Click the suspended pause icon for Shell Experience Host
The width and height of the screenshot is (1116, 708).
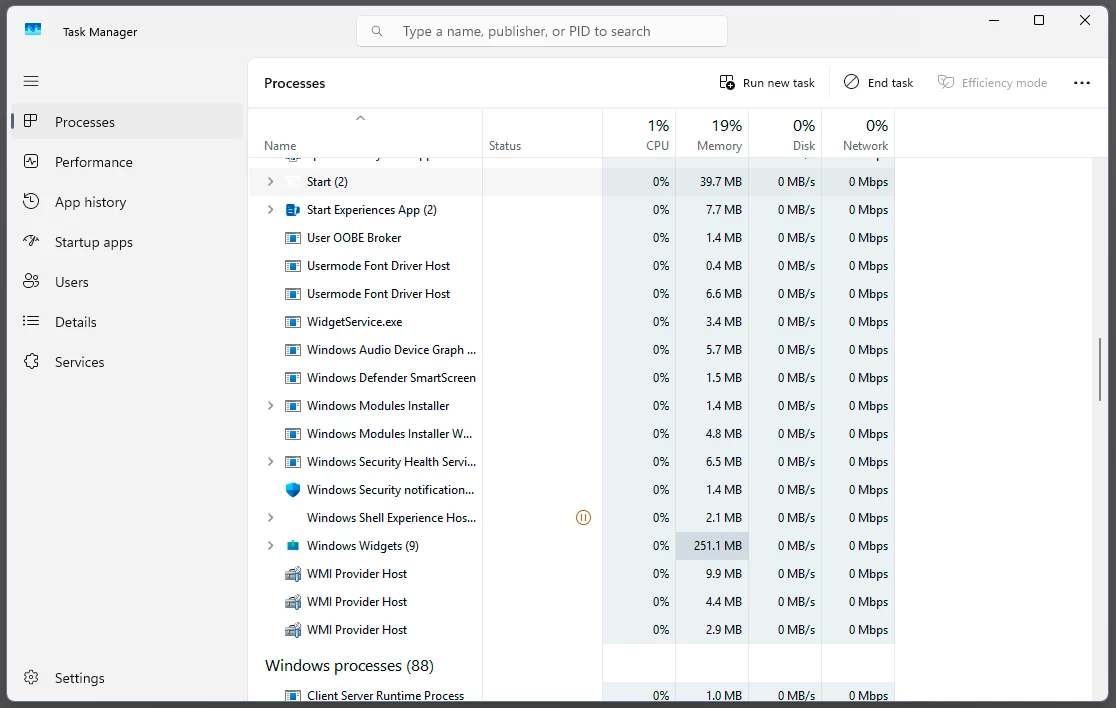point(583,518)
